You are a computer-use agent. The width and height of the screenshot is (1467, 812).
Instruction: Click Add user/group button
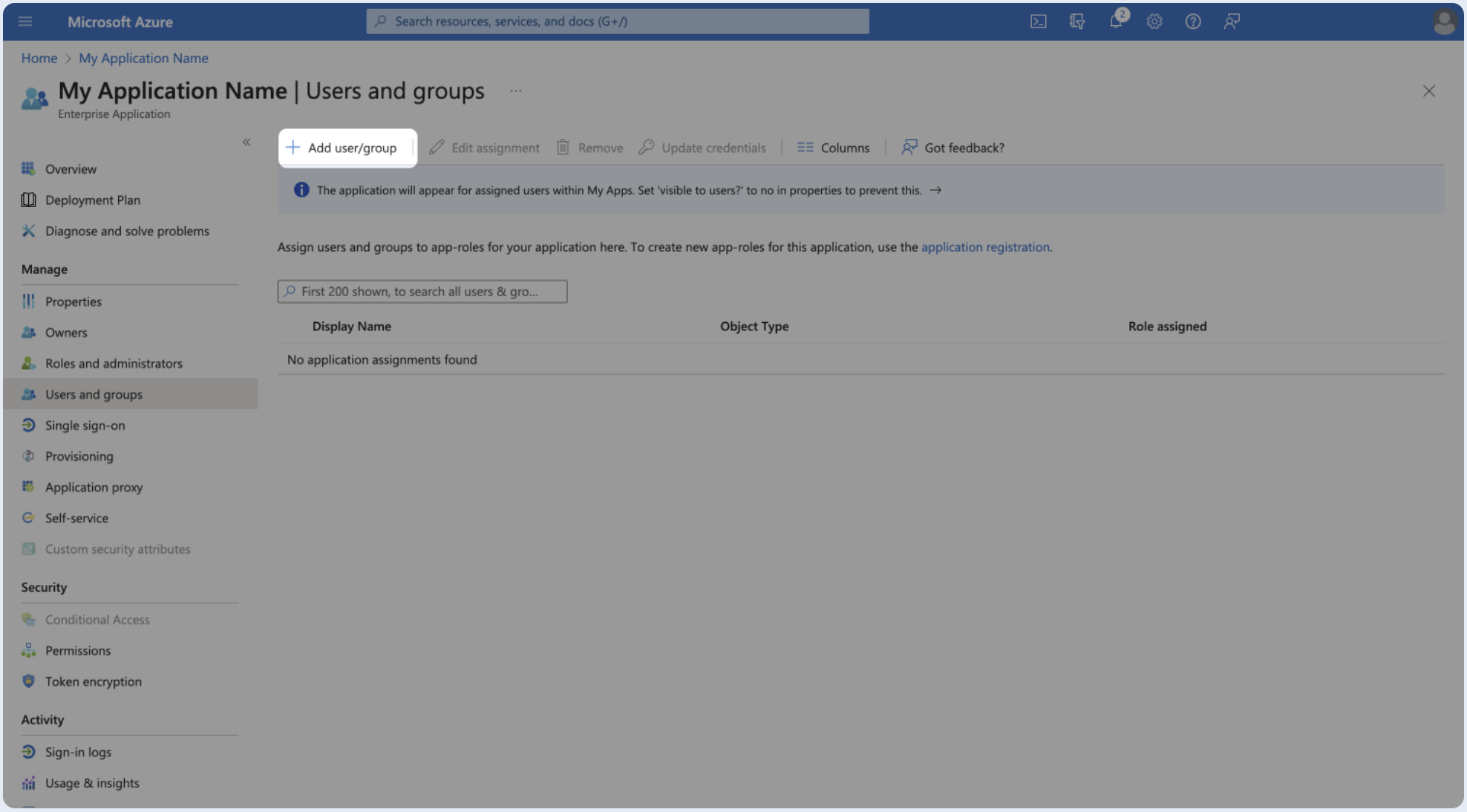(x=342, y=148)
